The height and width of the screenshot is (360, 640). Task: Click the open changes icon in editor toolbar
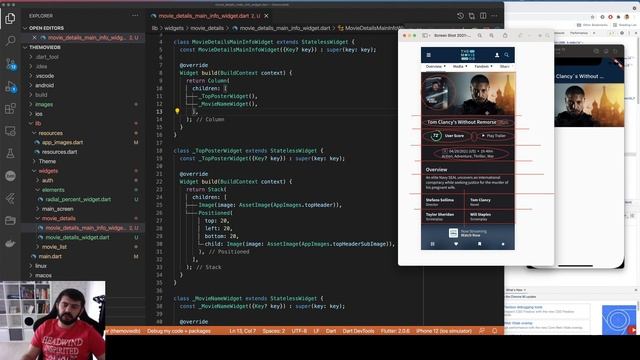tap(472, 16)
